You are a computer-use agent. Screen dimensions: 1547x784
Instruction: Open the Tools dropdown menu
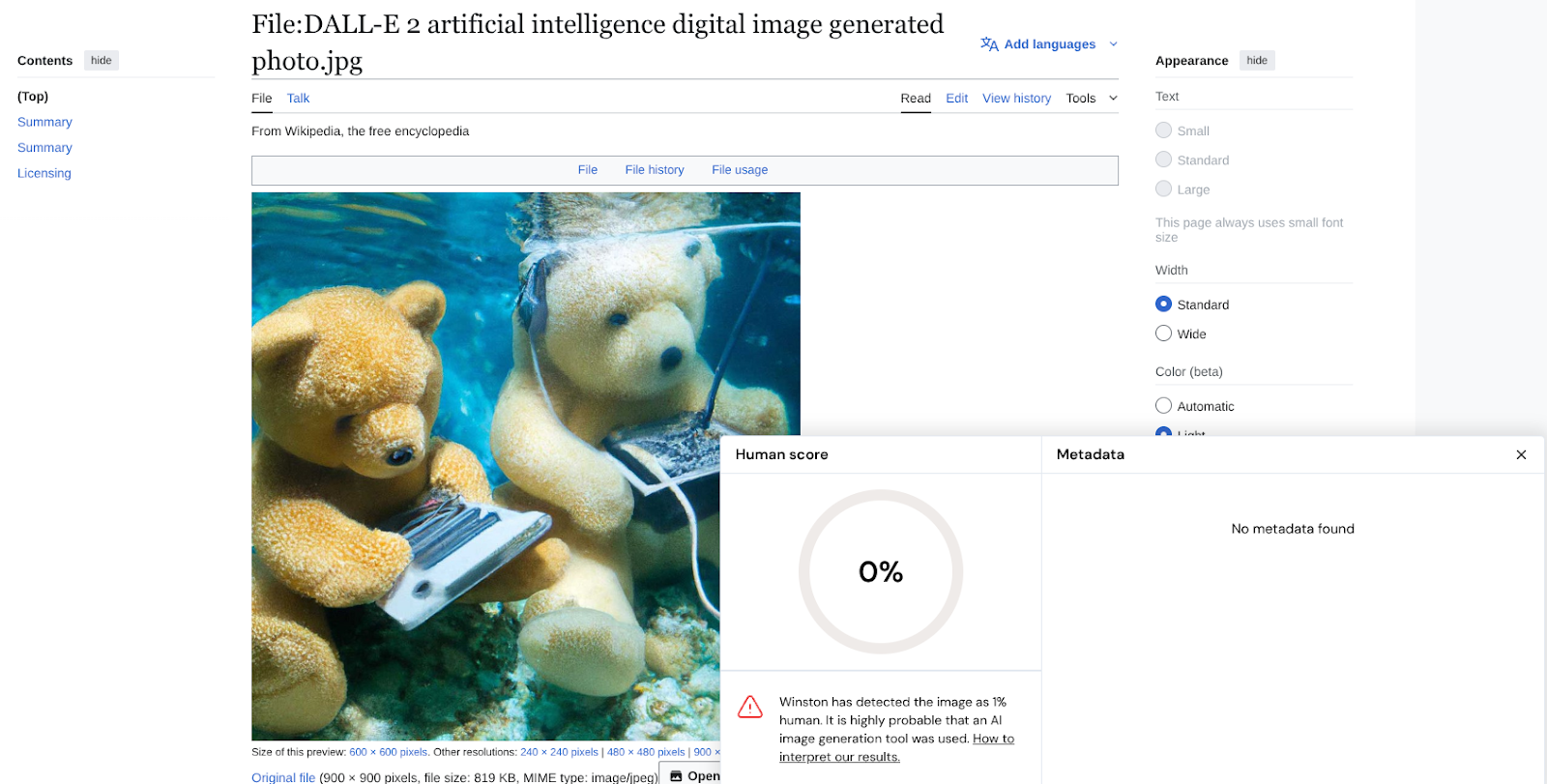(1092, 99)
